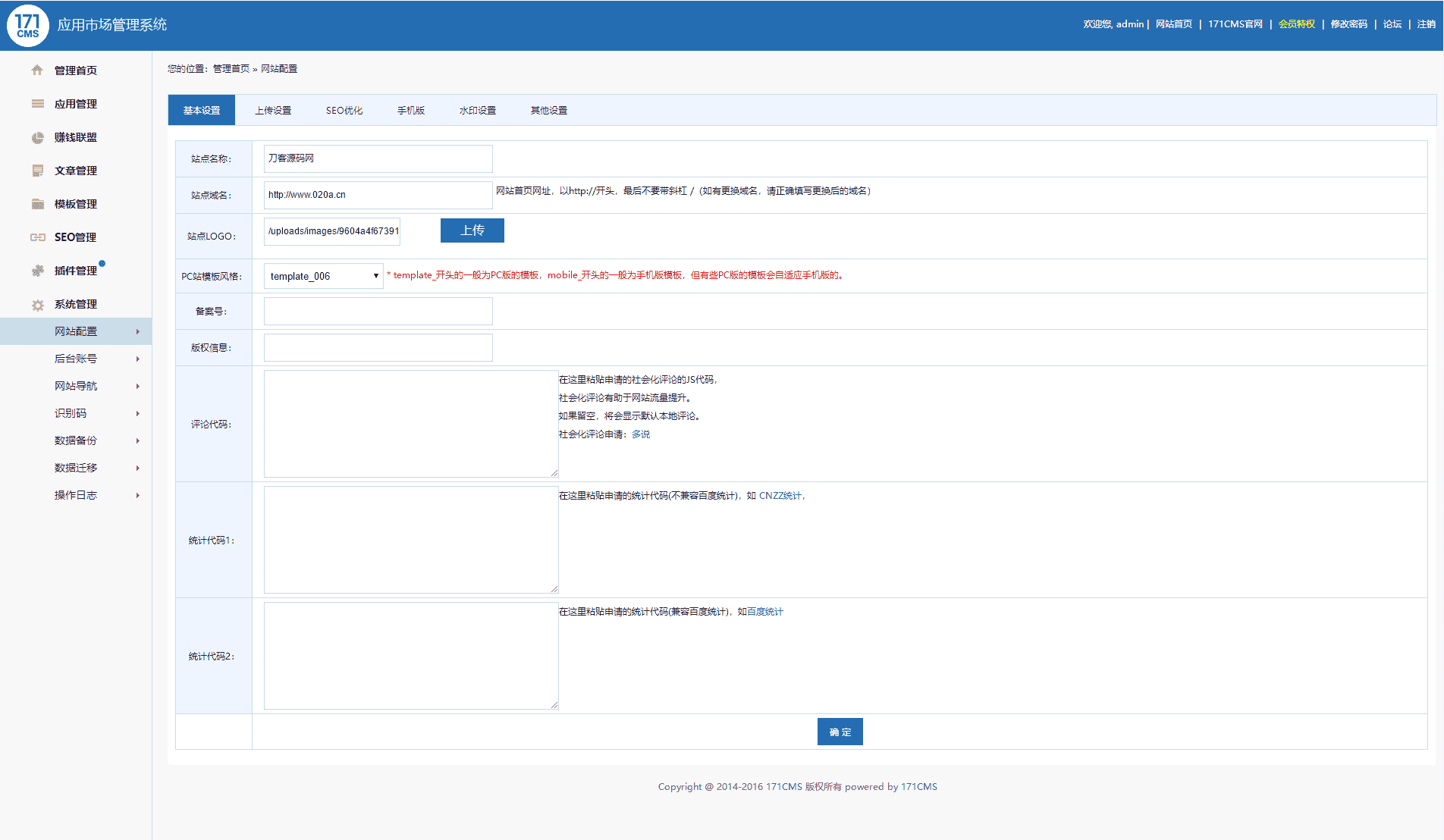Switch to the SEO优化 tab
The image size is (1444, 840).
(x=344, y=111)
